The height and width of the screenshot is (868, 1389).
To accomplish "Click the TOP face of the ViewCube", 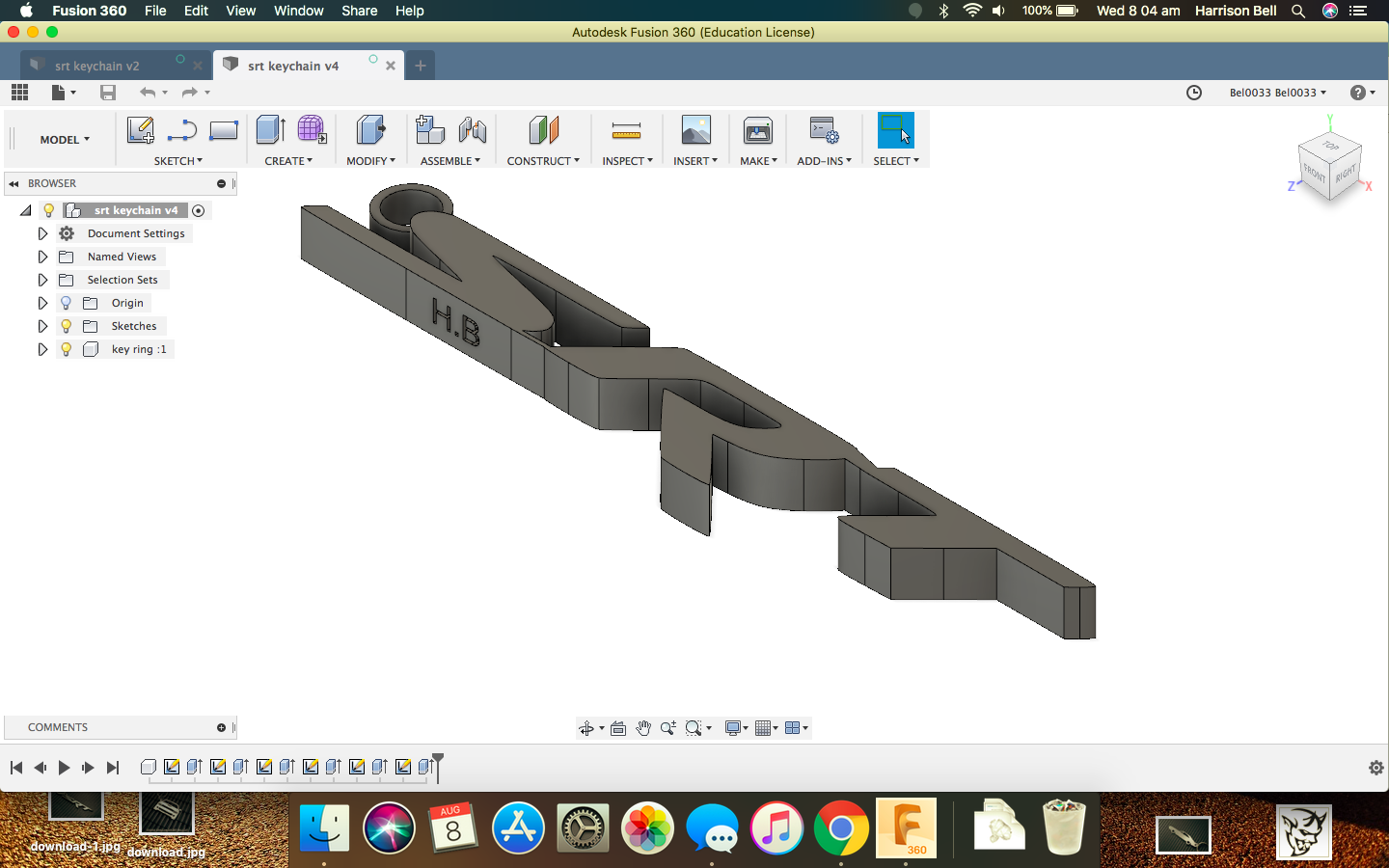I will (1331, 146).
